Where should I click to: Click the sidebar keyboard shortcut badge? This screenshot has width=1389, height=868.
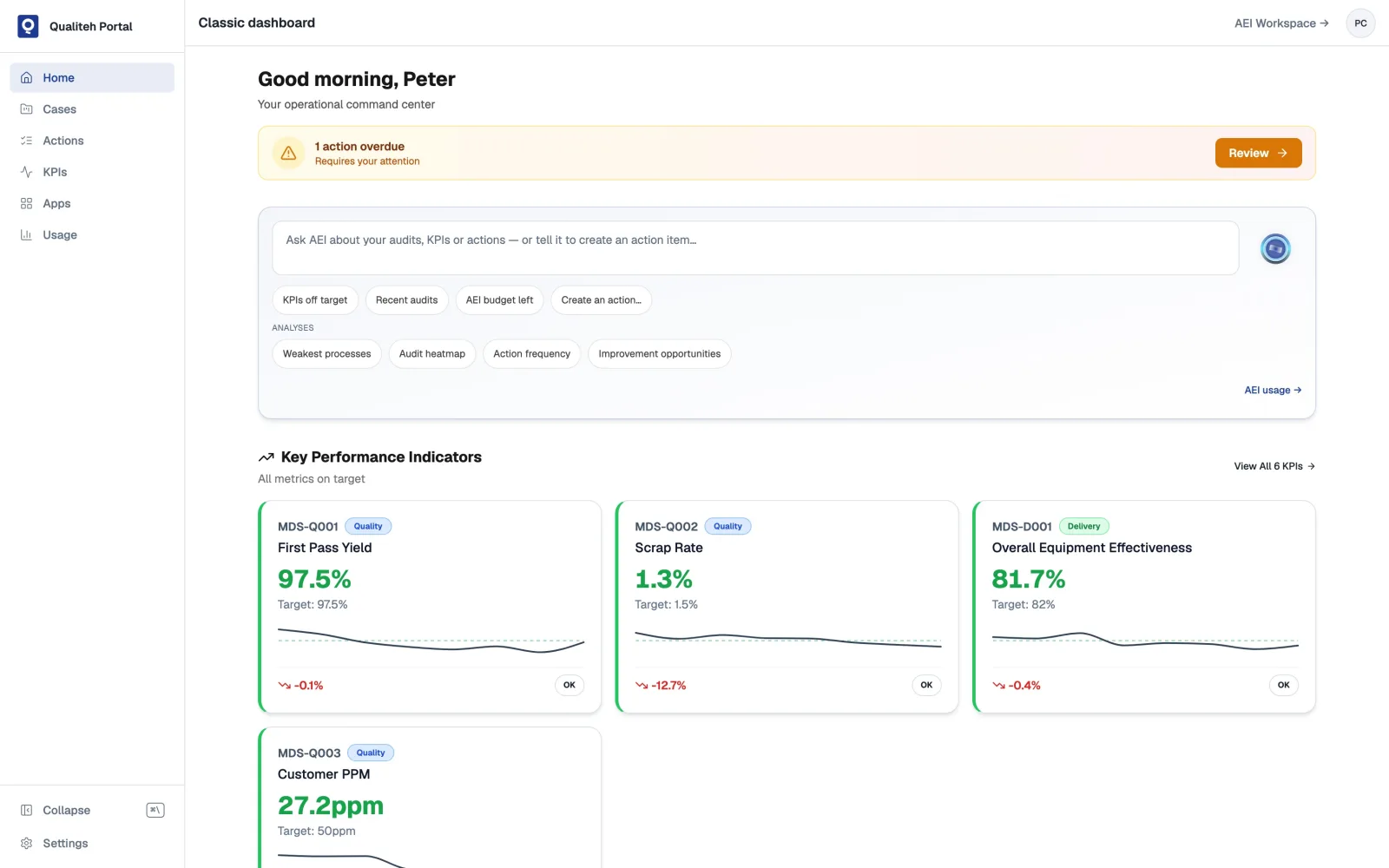click(x=155, y=810)
